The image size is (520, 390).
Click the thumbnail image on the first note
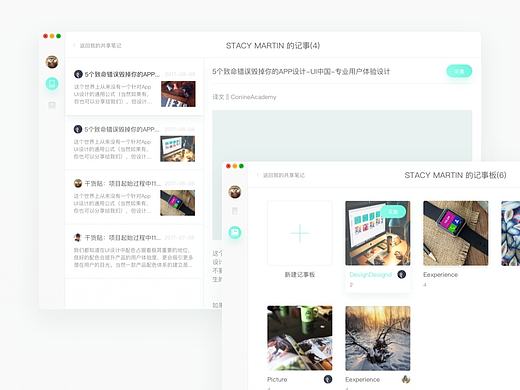[178, 94]
